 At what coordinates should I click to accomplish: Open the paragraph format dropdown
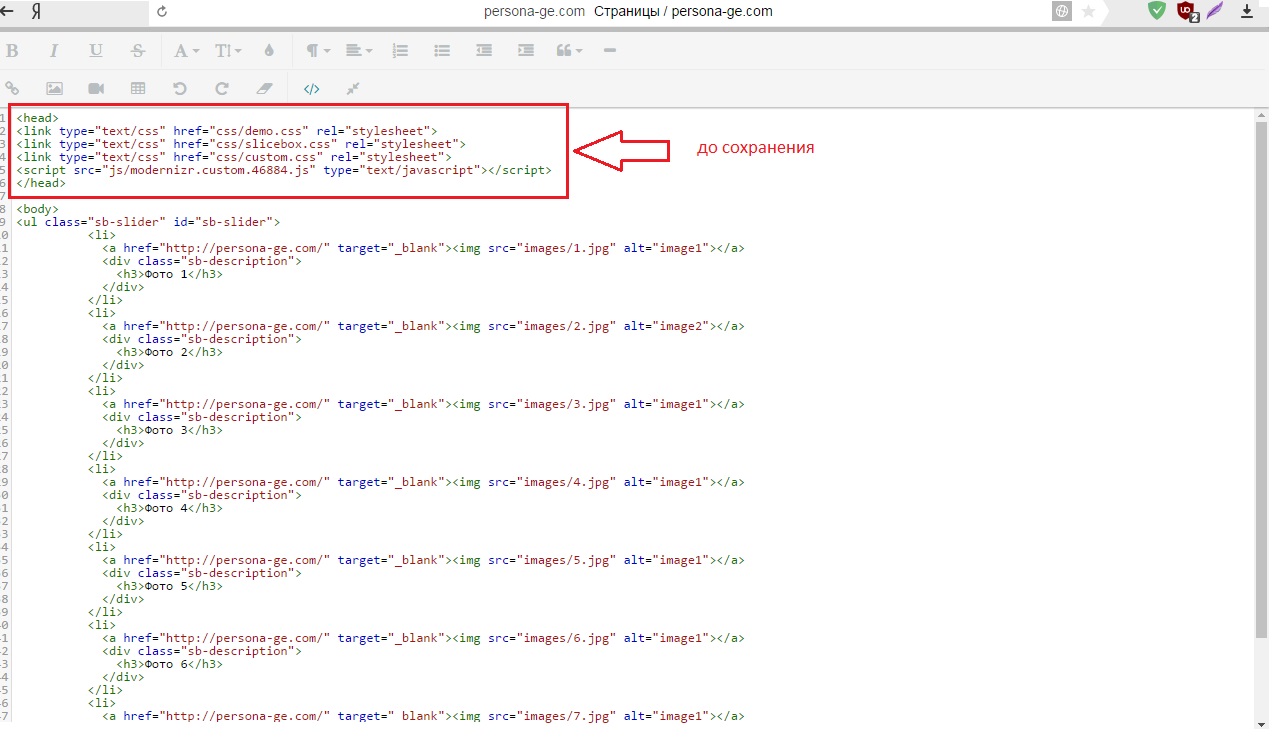click(318, 51)
